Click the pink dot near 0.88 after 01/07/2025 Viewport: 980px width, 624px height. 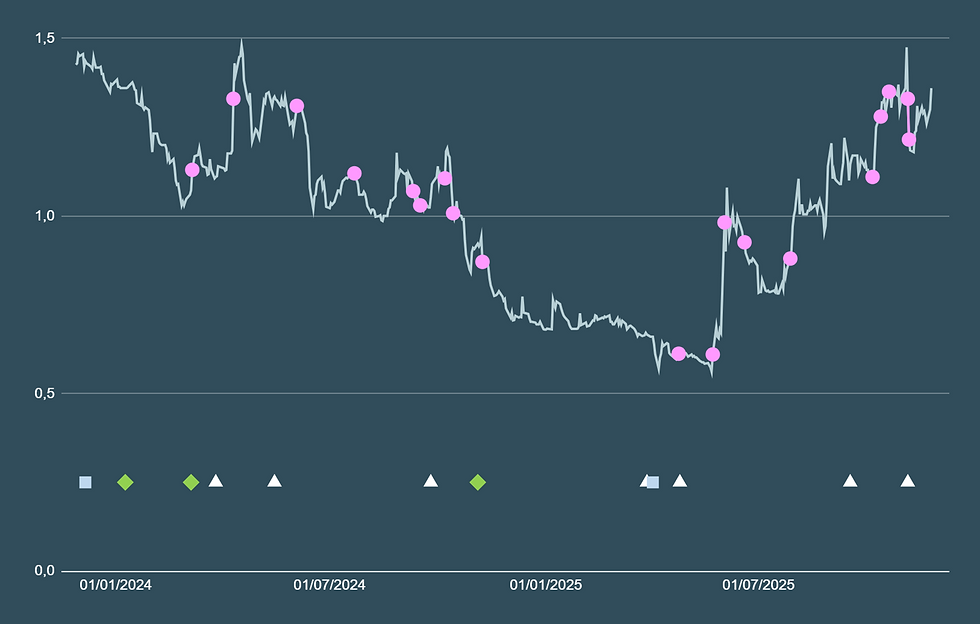pyautogui.click(x=790, y=259)
